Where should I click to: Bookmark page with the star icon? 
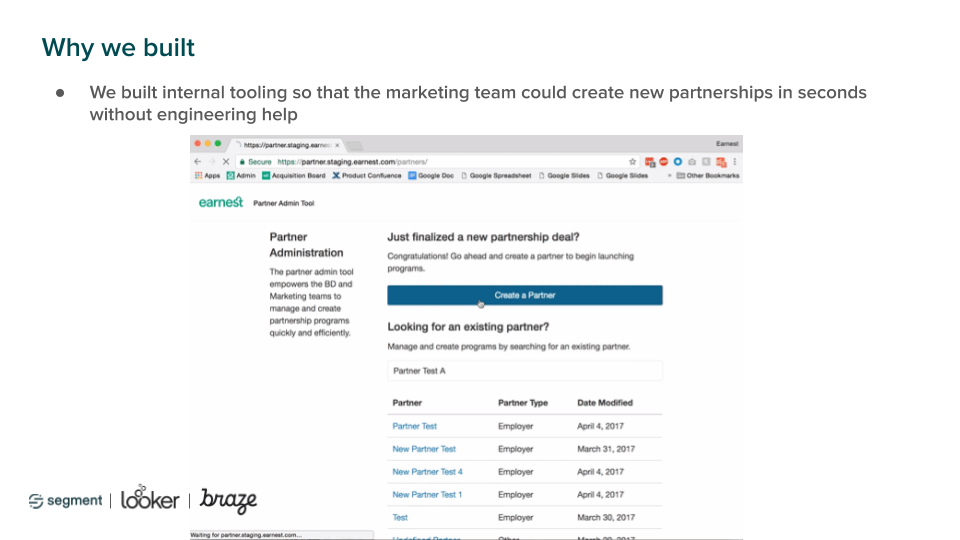pyautogui.click(x=632, y=162)
